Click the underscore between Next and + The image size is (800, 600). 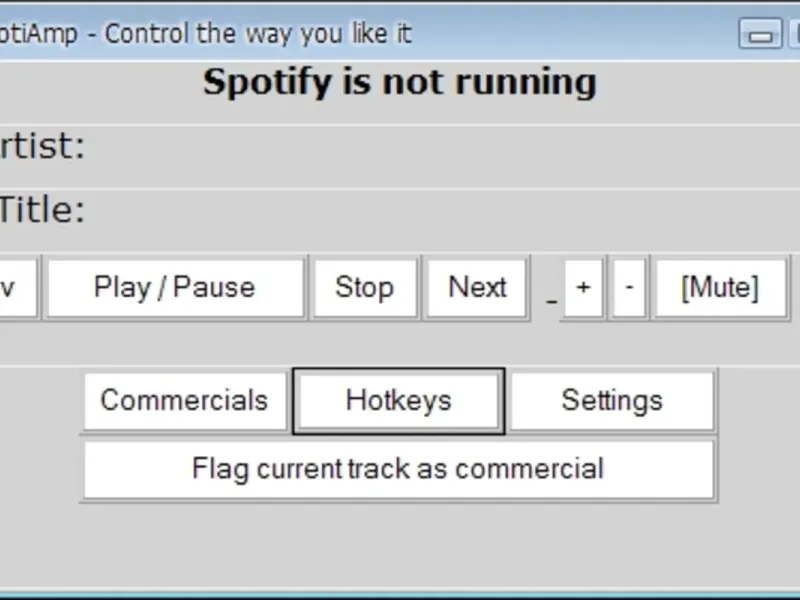coord(551,298)
